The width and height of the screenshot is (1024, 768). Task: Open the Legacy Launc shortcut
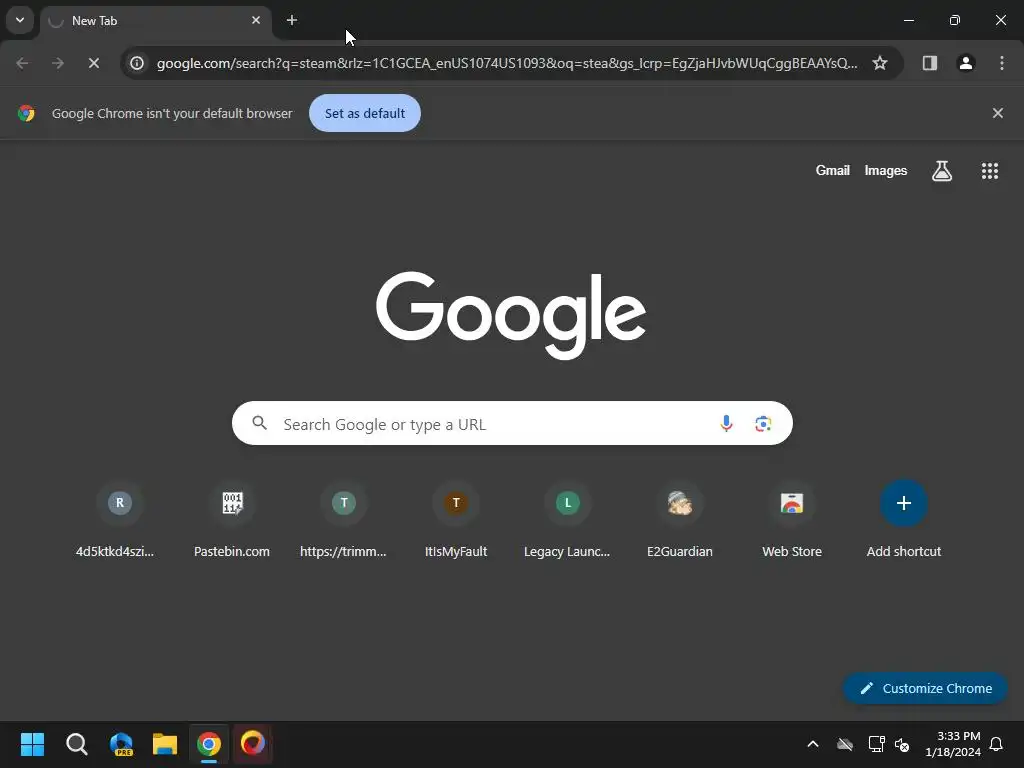[x=568, y=520]
